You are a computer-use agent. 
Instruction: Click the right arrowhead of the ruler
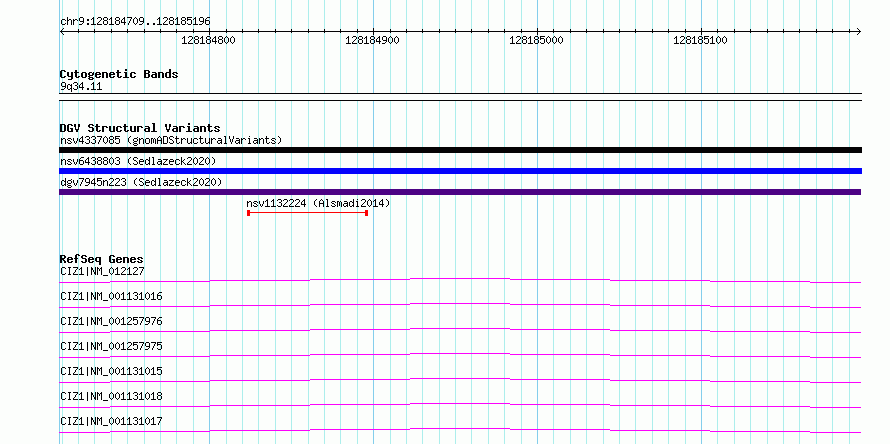[859, 31]
